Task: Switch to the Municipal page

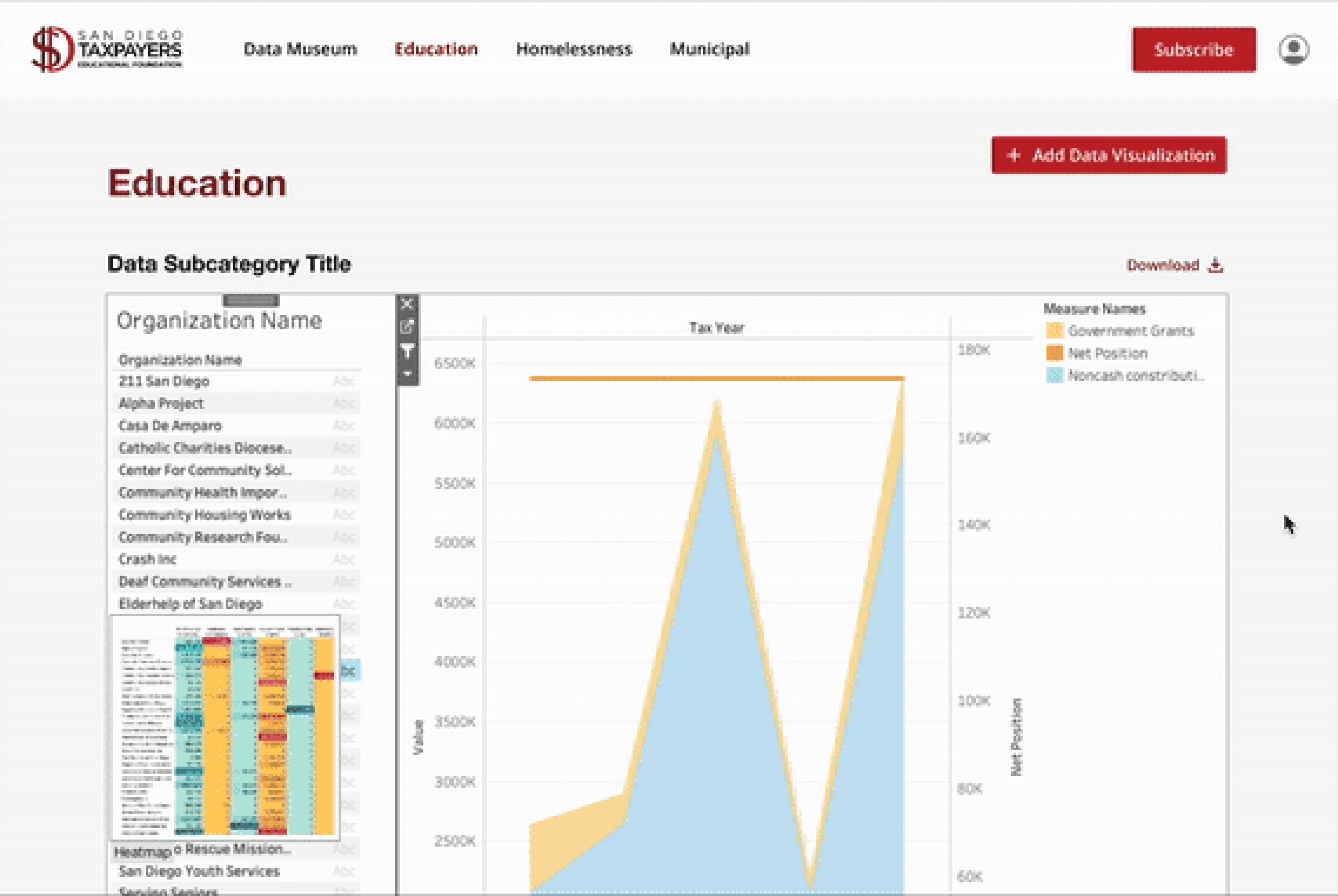Action: point(710,49)
